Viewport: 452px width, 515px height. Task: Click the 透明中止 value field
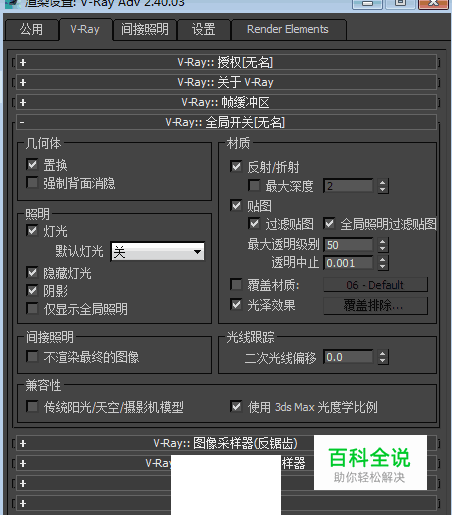coord(348,263)
